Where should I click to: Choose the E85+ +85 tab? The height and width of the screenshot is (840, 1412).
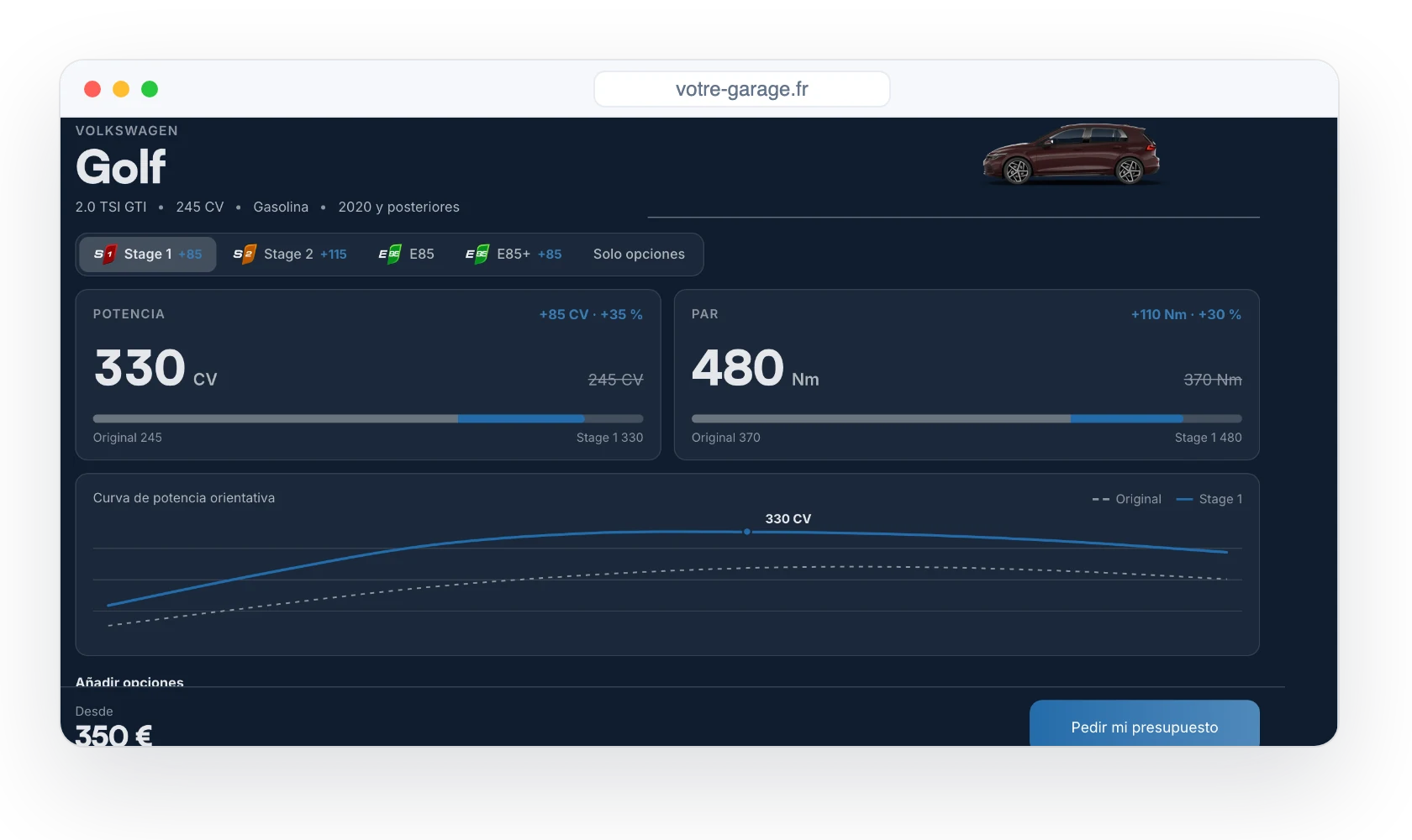pyautogui.click(x=514, y=255)
